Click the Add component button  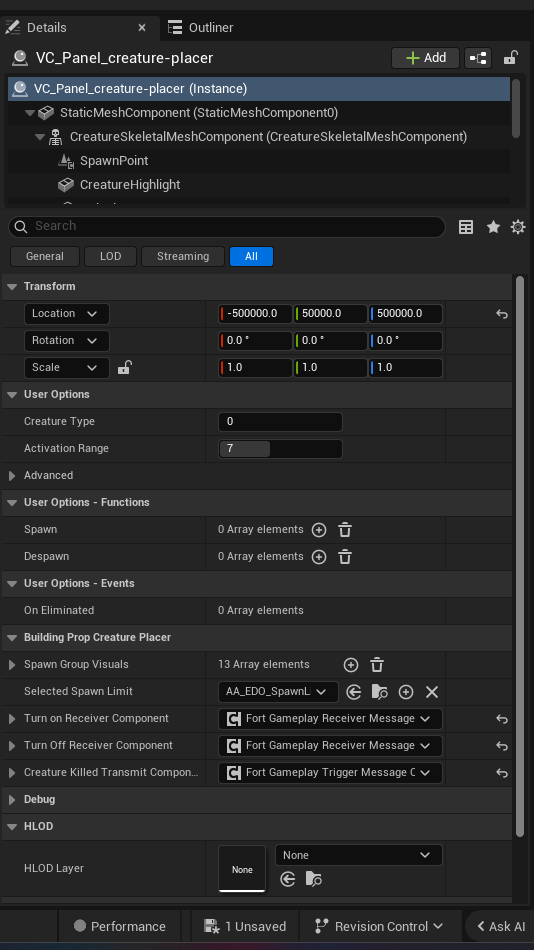pos(426,58)
